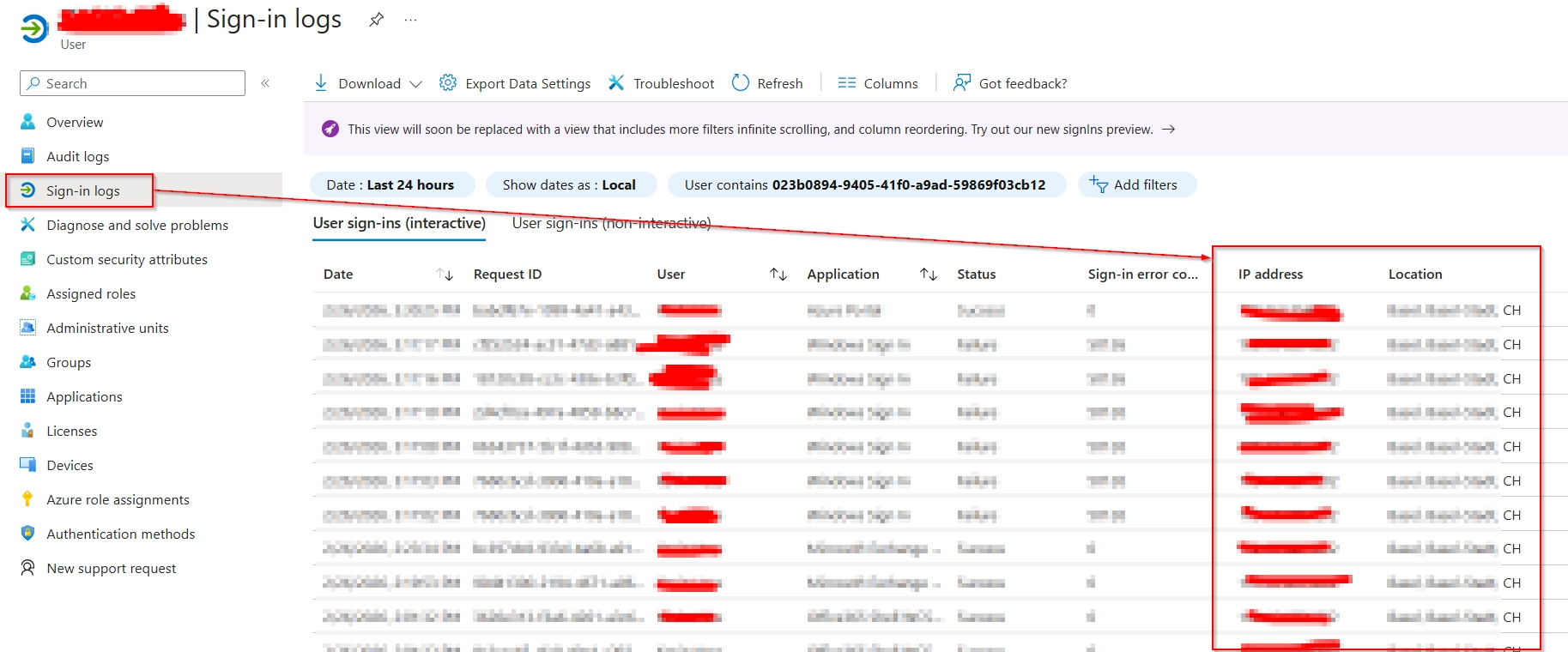Click the Refresh circular arrow icon
This screenshot has width=1568, height=652.
pos(740,82)
